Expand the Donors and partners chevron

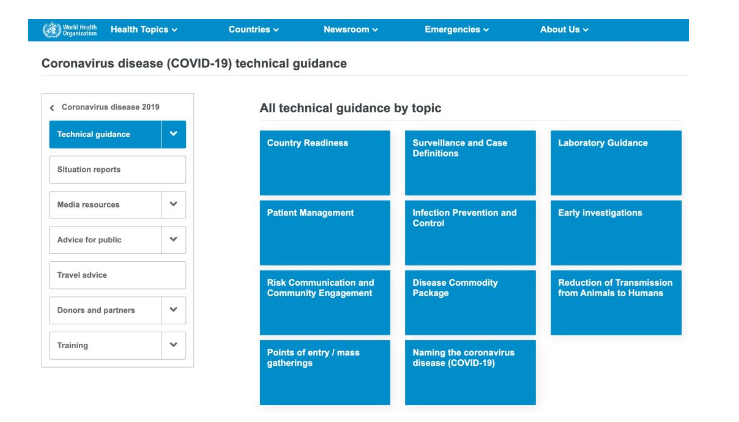[x=173, y=310]
